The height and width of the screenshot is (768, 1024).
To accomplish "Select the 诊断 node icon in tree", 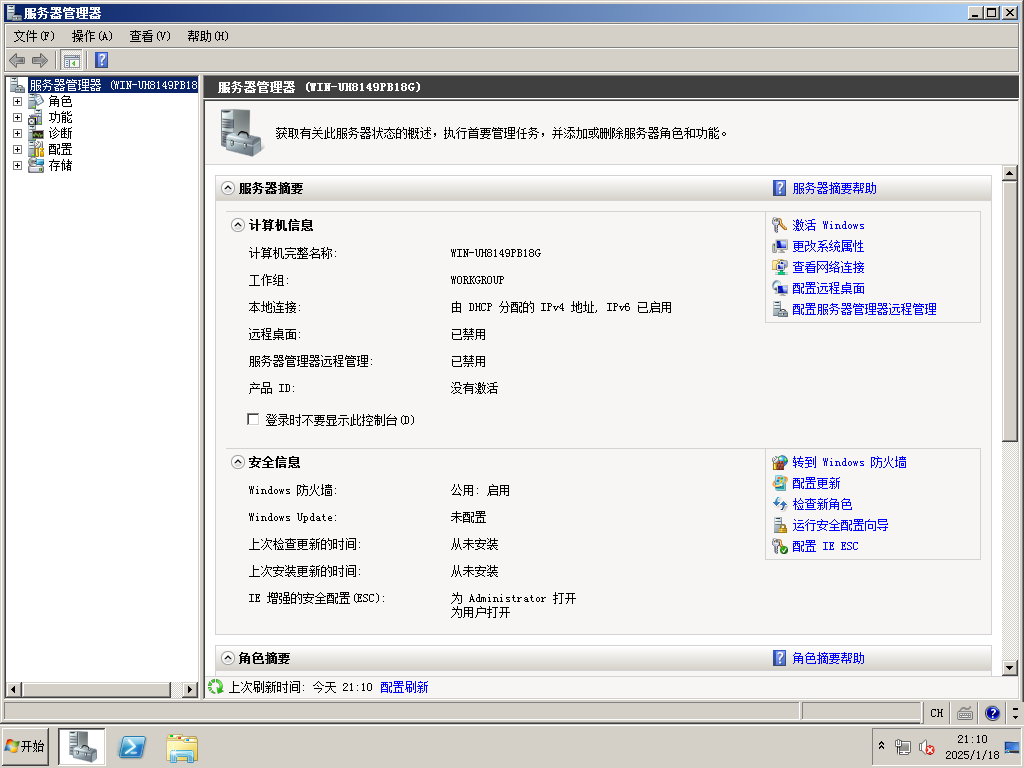I will point(37,133).
